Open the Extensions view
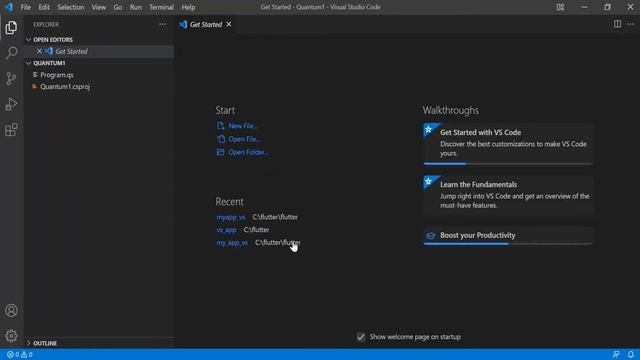The image size is (640, 360). 11,130
